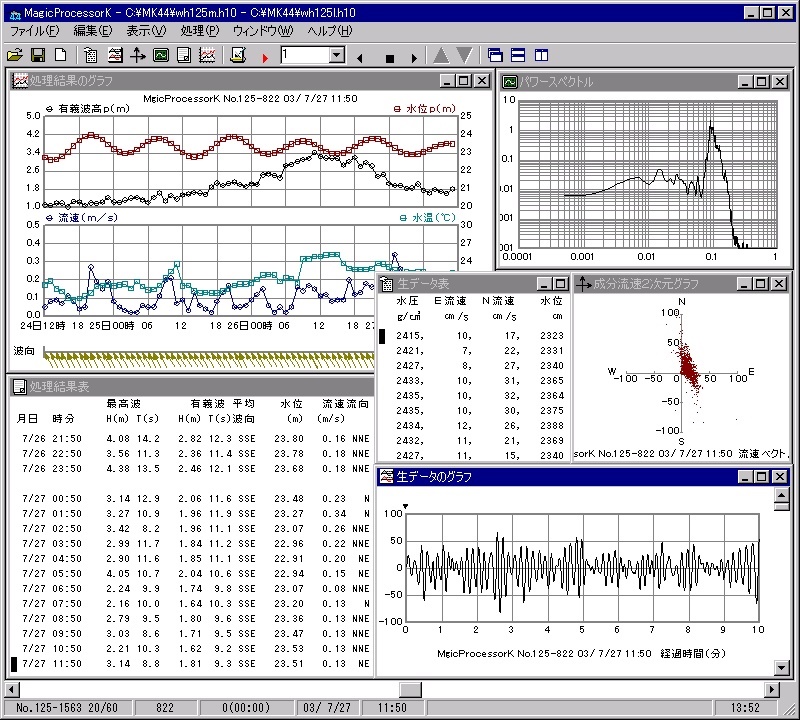Select the 7/27 11:50 row in results table
800x720 pixels.
pyautogui.click(x=195, y=664)
